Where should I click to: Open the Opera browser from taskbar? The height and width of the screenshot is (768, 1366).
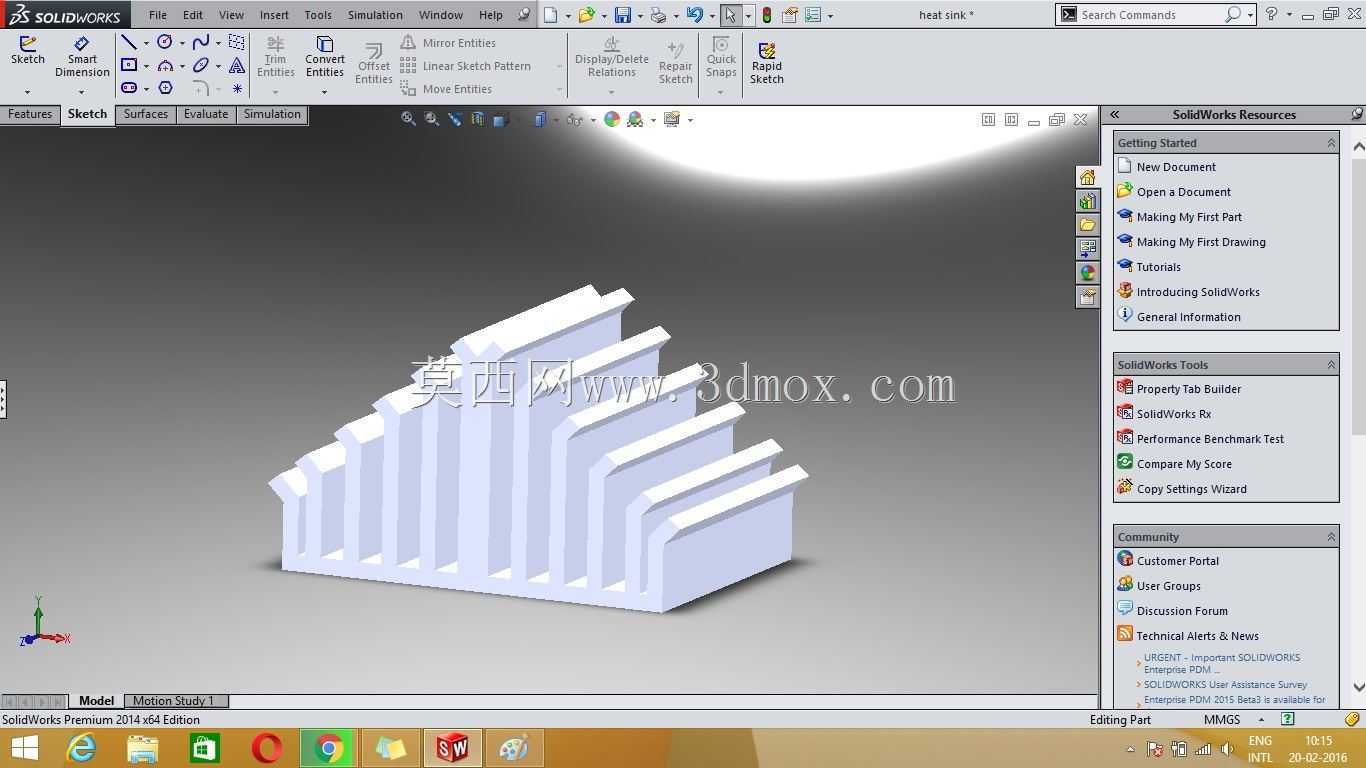coord(266,748)
